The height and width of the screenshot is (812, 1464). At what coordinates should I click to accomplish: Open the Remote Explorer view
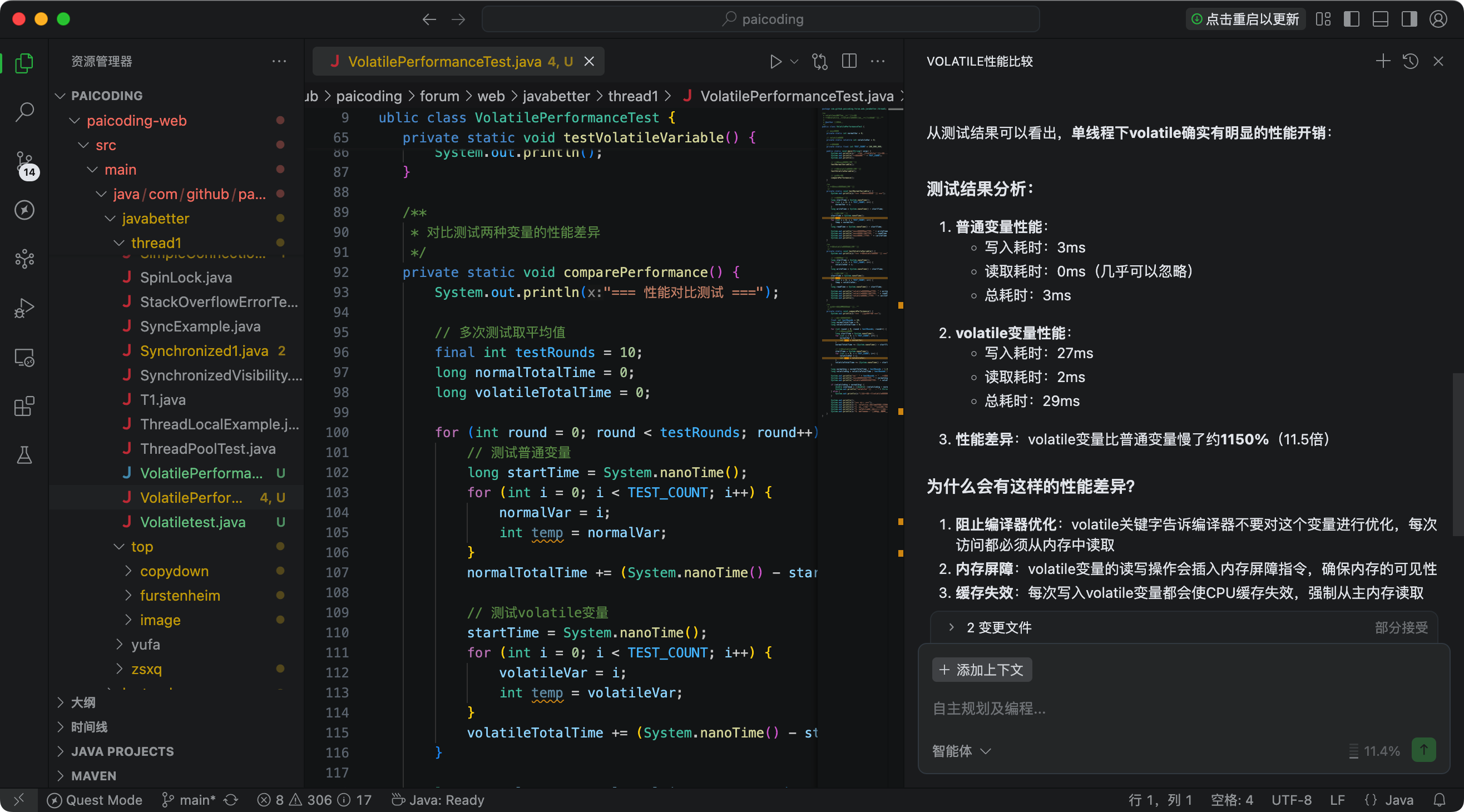pyautogui.click(x=24, y=357)
